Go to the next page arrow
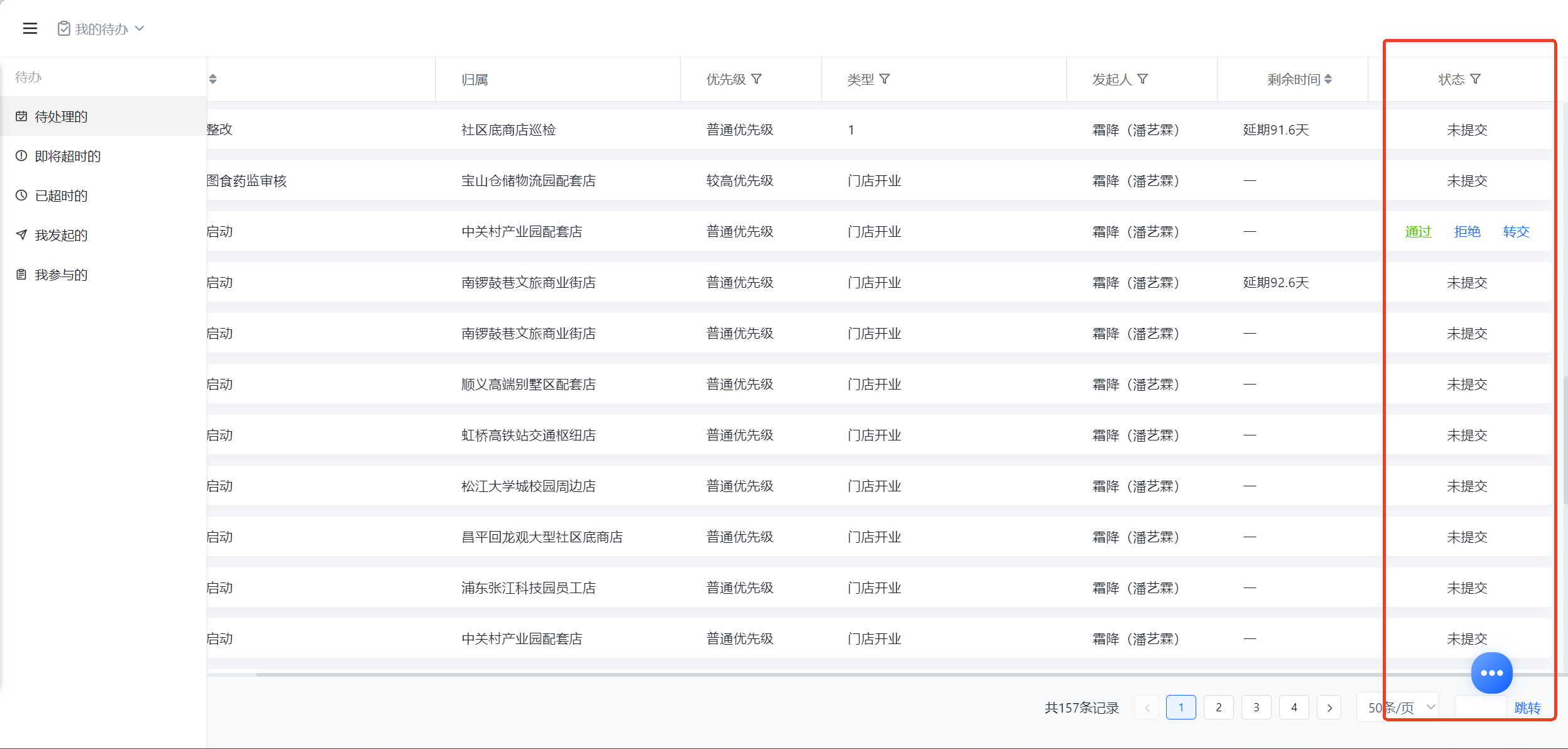This screenshot has width=1568, height=749. tap(1329, 708)
